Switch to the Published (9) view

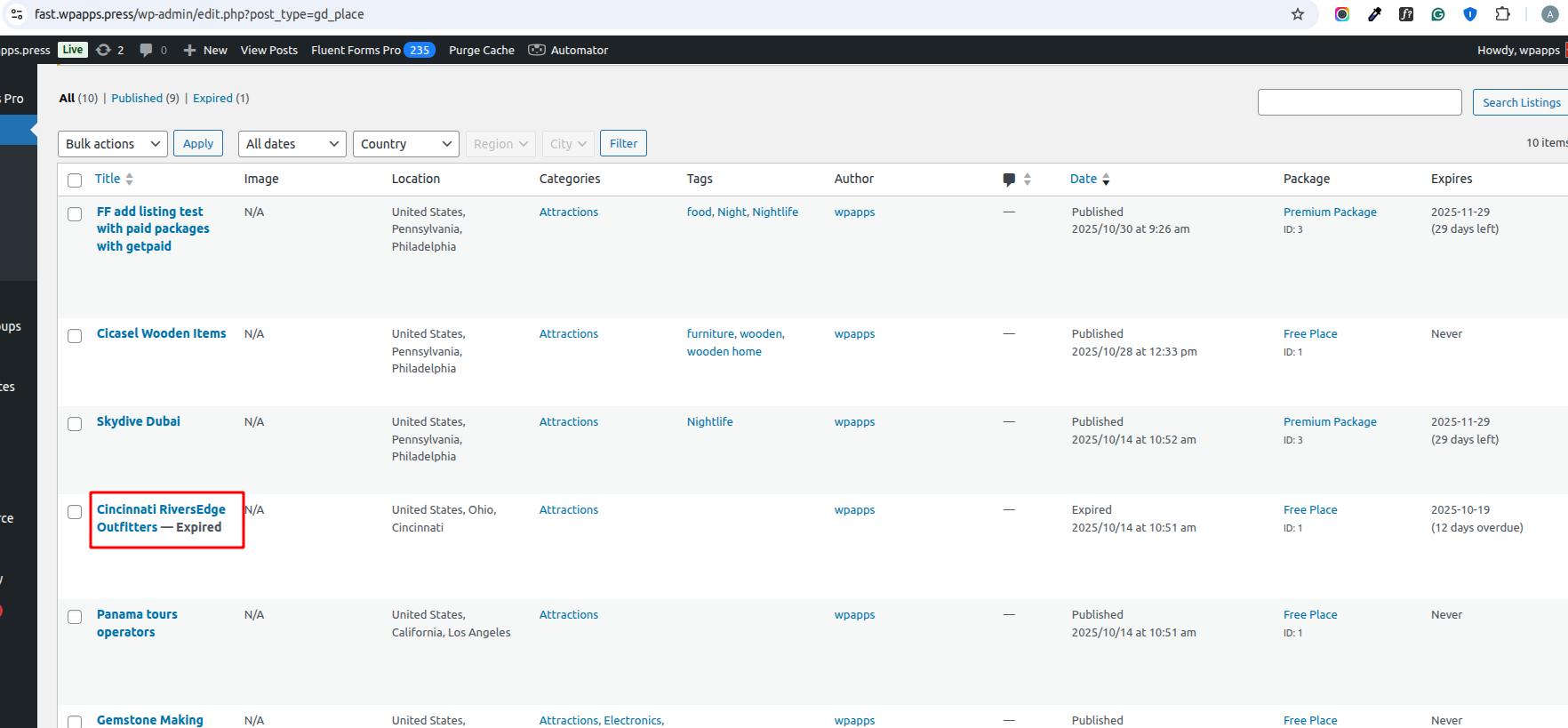137,99
